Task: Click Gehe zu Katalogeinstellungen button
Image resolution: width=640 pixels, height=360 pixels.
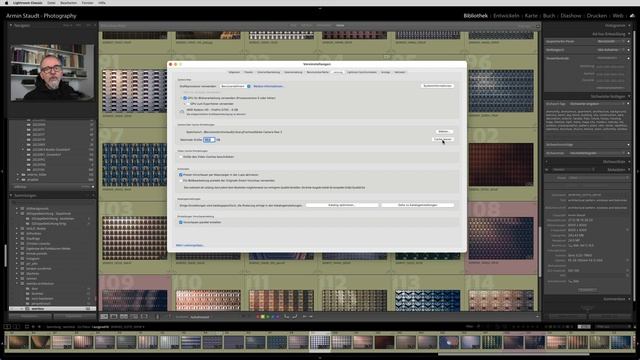Action: [x=418, y=205]
